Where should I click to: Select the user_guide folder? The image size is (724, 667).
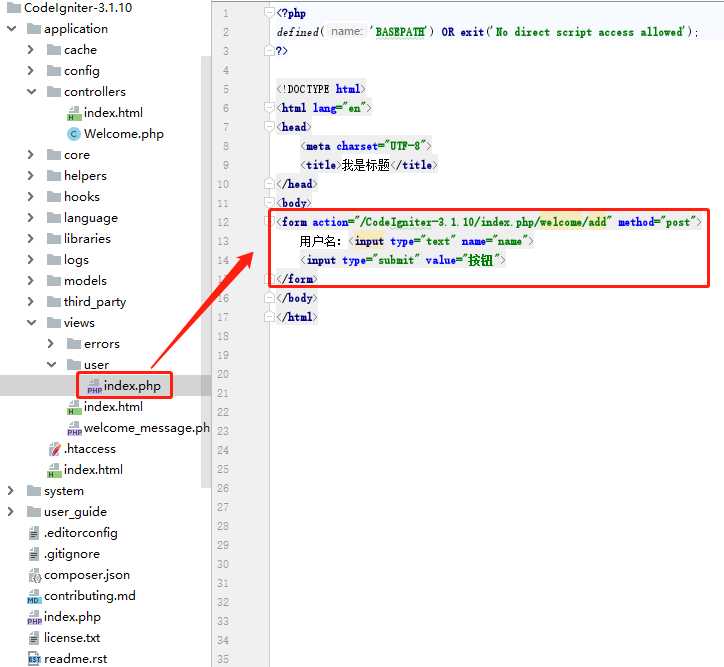75,512
